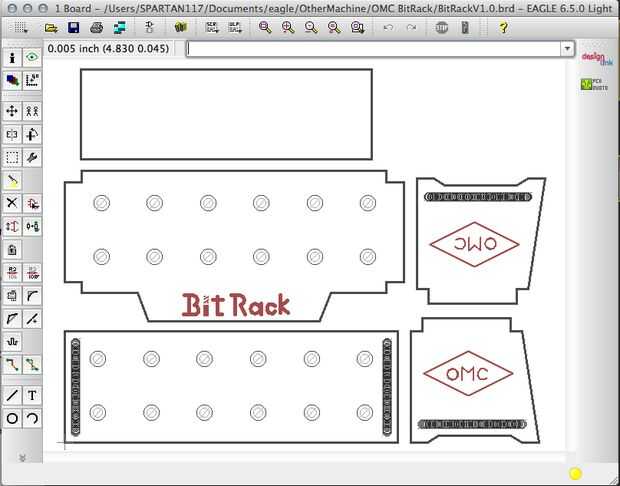
Task: Open the Layer display settings tool
Action: (x=12, y=81)
